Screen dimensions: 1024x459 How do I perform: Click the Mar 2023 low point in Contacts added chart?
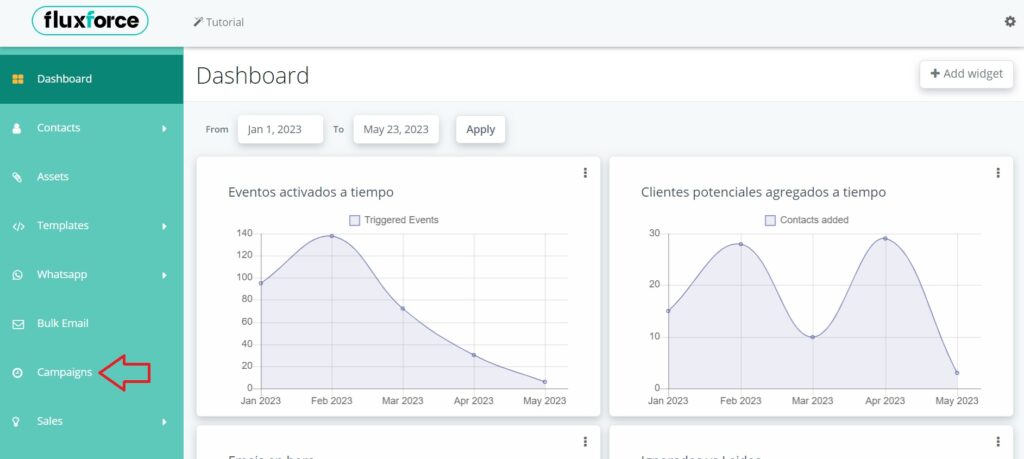pos(812,337)
